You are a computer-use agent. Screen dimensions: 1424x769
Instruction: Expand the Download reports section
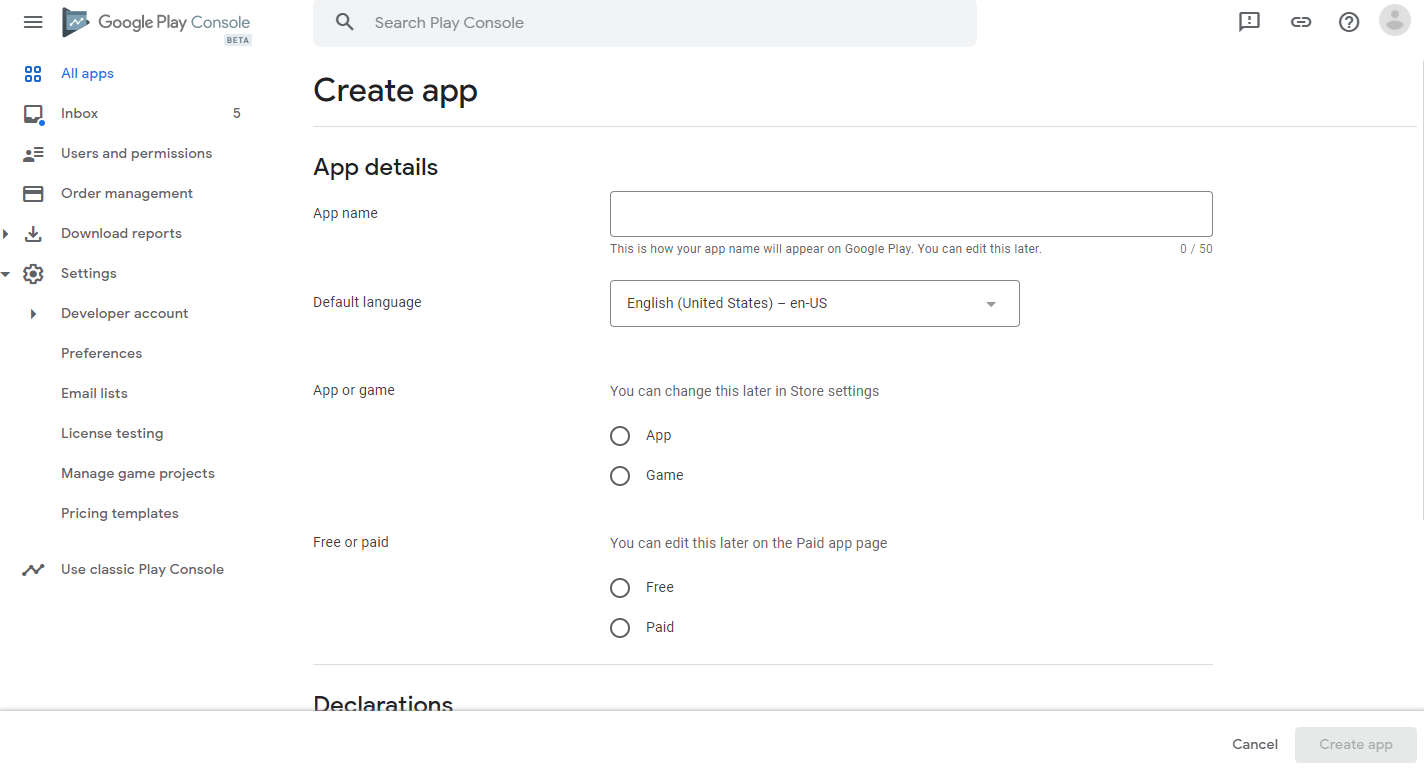[x=6, y=234]
